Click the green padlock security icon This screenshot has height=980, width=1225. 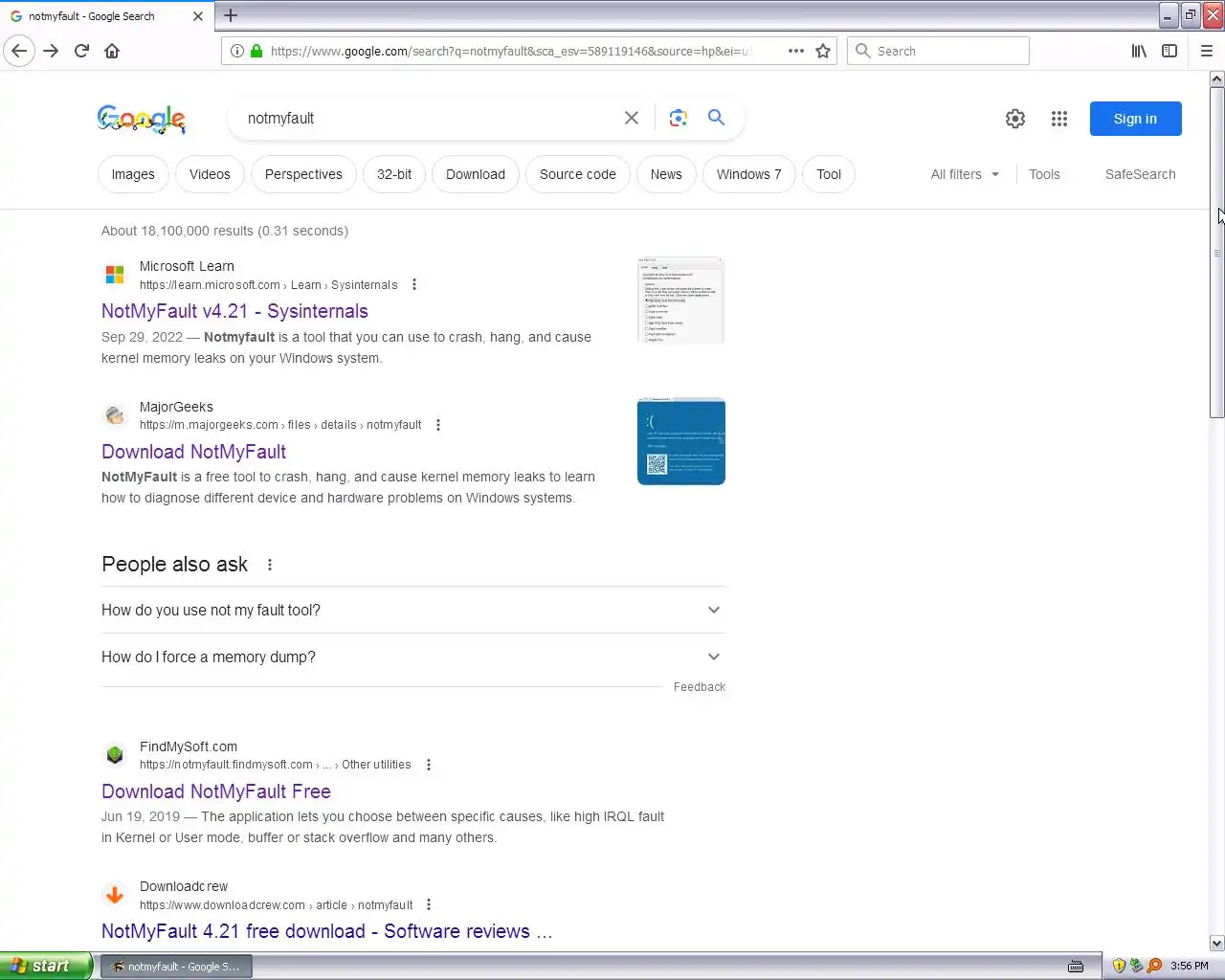point(256,51)
